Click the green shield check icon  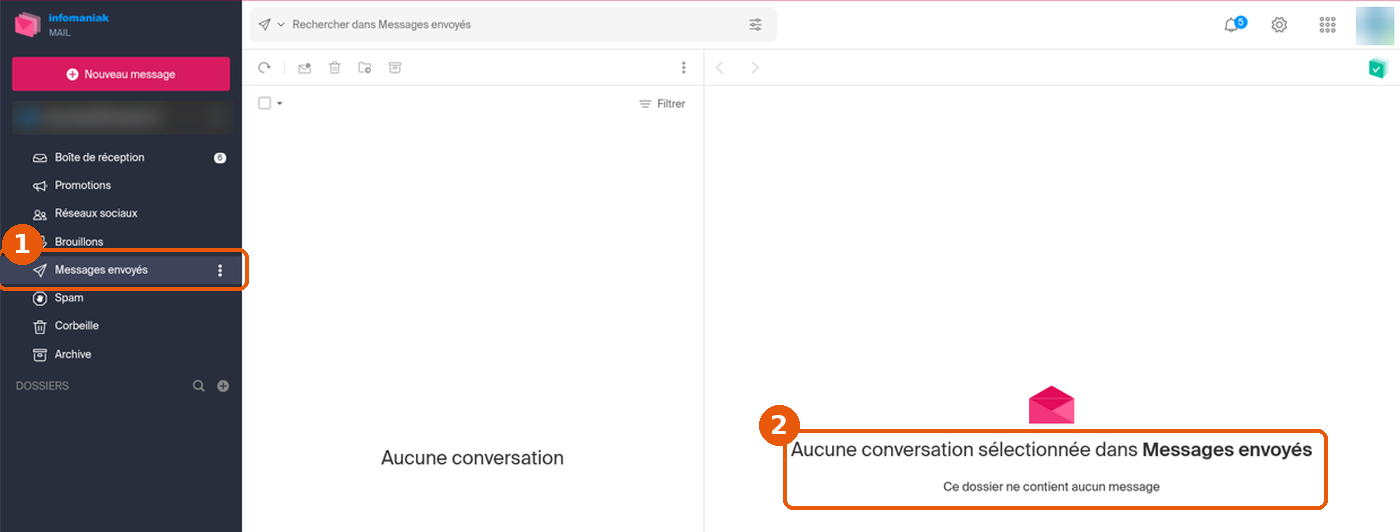(x=1377, y=68)
